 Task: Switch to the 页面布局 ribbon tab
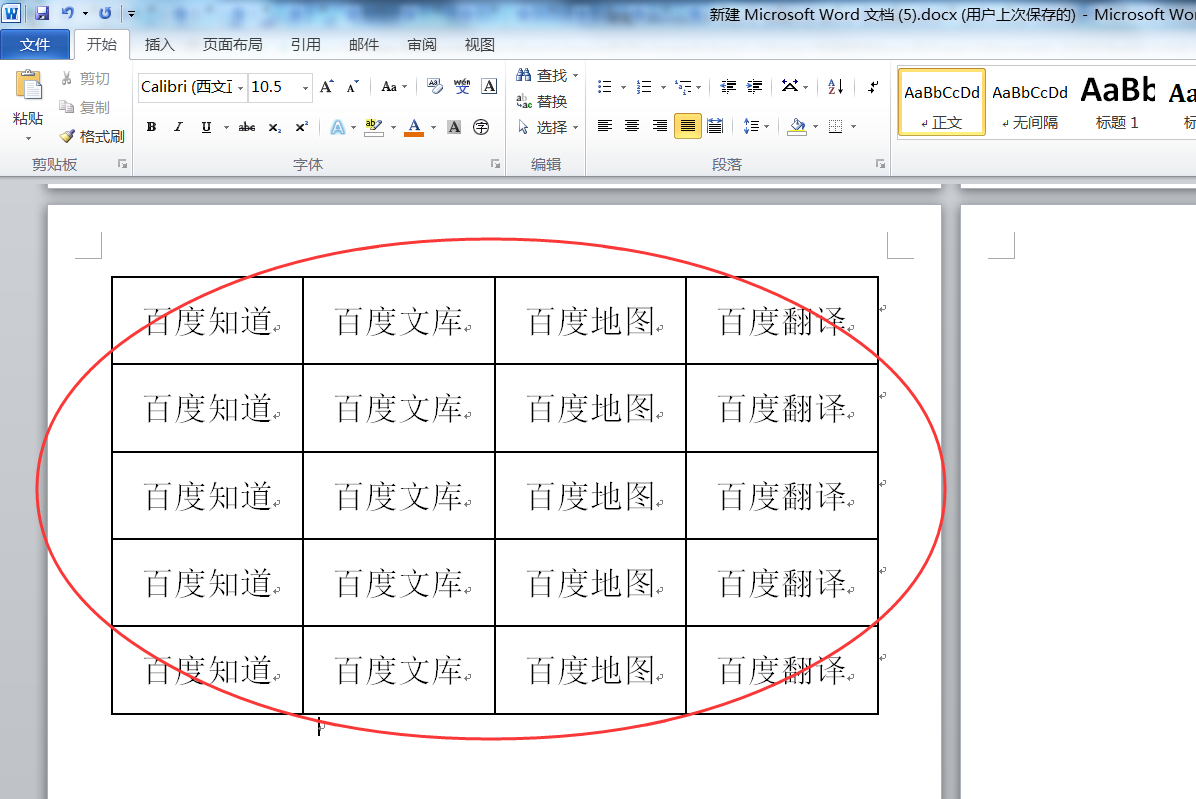point(232,45)
